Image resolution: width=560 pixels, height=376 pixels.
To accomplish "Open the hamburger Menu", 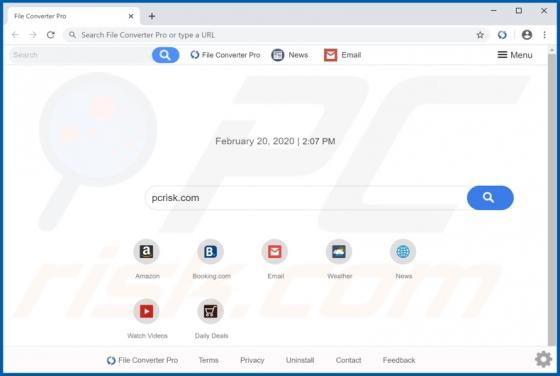I will coord(515,55).
